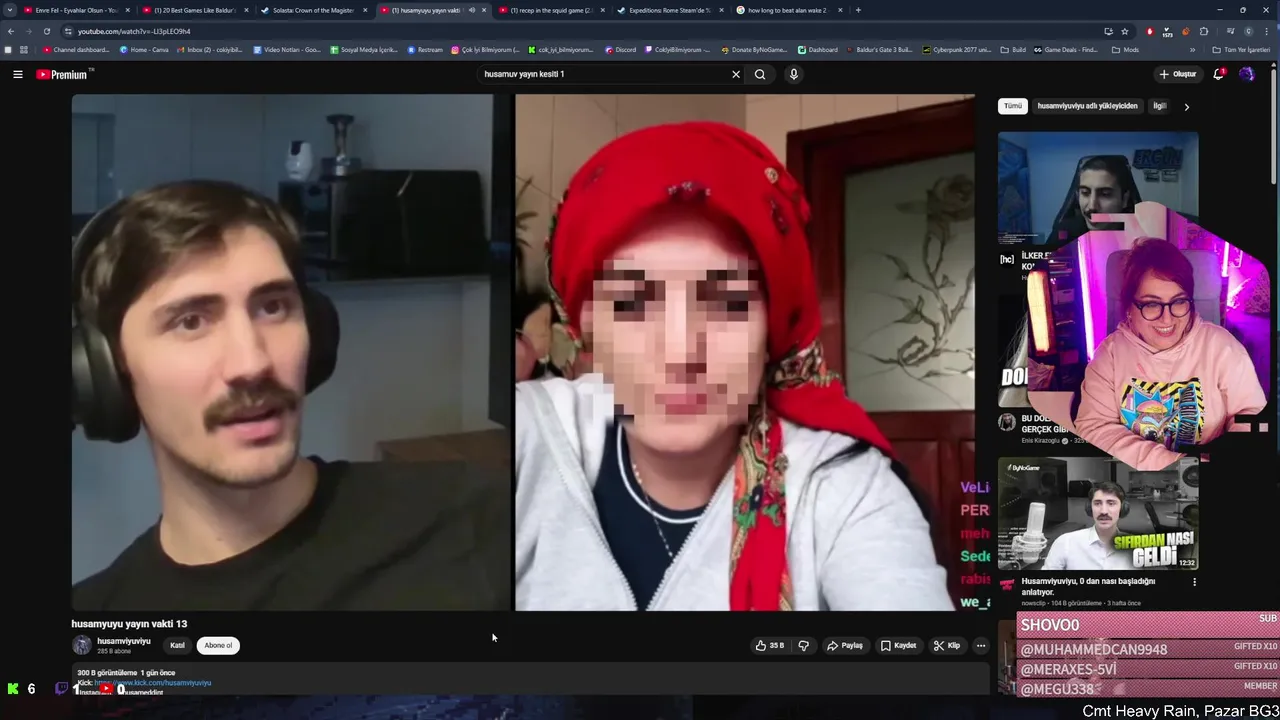Open the media control icon in toolbar
Viewport: 1280px width, 720px height.
[x=1230, y=31]
